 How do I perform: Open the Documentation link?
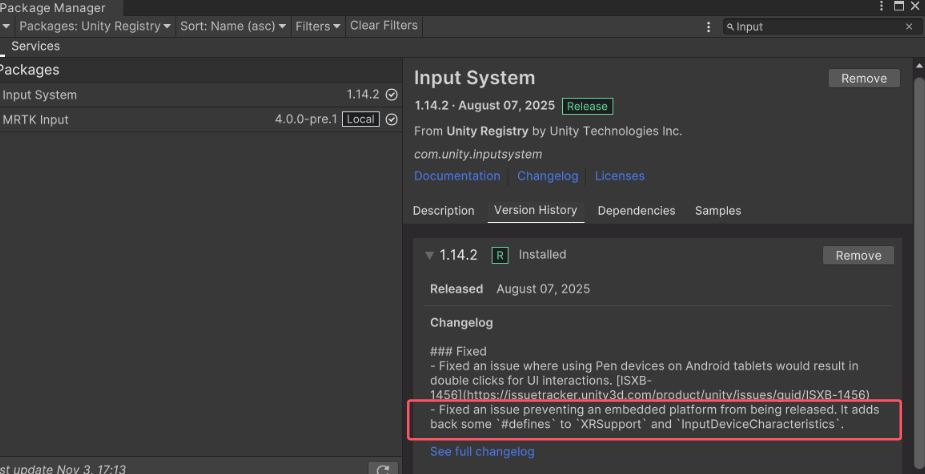(x=457, y=176)
